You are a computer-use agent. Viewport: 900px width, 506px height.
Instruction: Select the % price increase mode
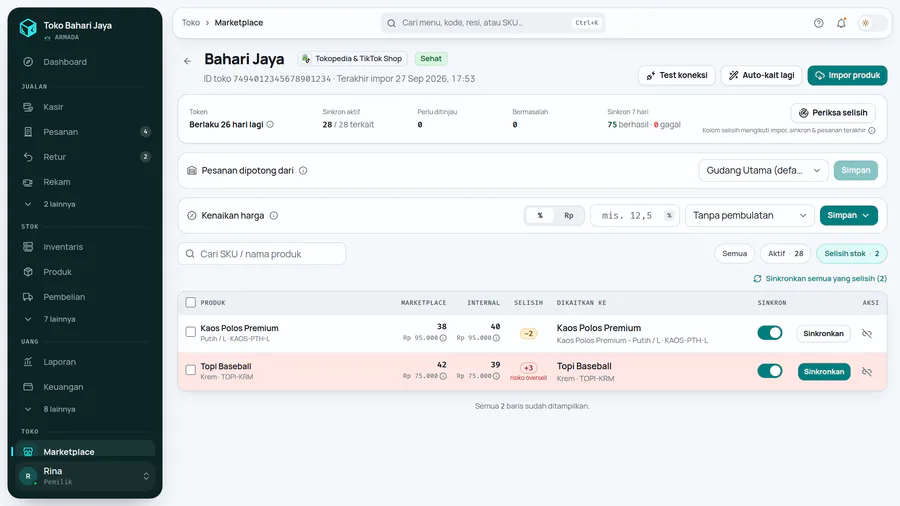coord(540,216)
